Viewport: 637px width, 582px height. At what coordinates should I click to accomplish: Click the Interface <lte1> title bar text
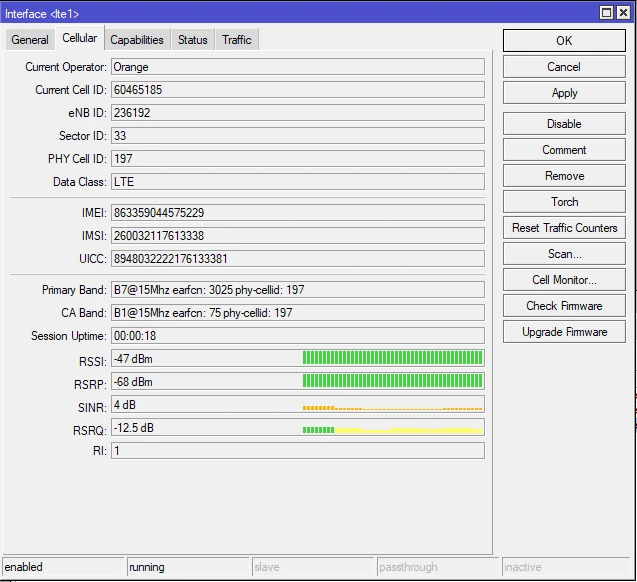click(x=42, y=14)
